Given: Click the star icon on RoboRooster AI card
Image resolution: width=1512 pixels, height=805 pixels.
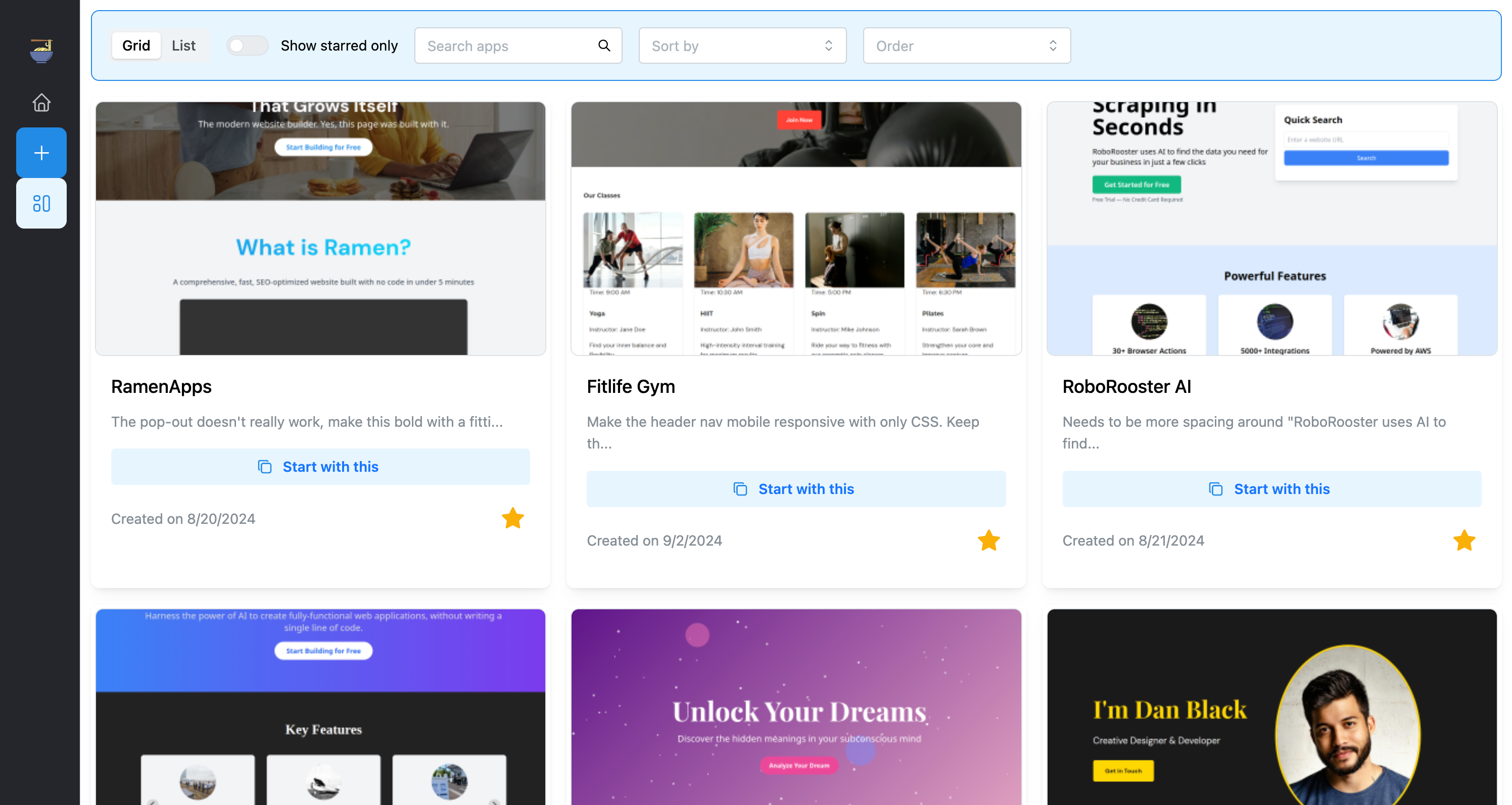Looking at the screenshot, I should point(1464,541).
